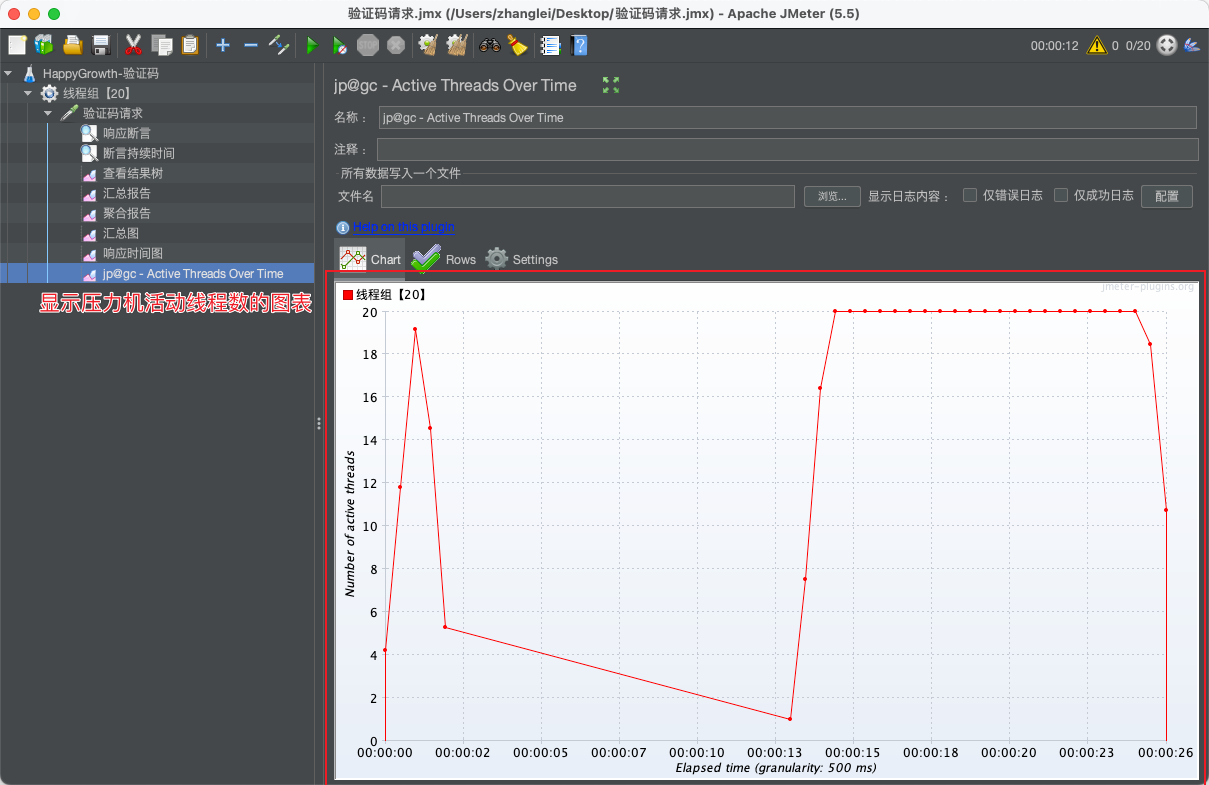The width and height of the screenshot is (1209, 785).
Task: Switch to the Chart tab
Action: pyautogui.click(x=370, y=259)
